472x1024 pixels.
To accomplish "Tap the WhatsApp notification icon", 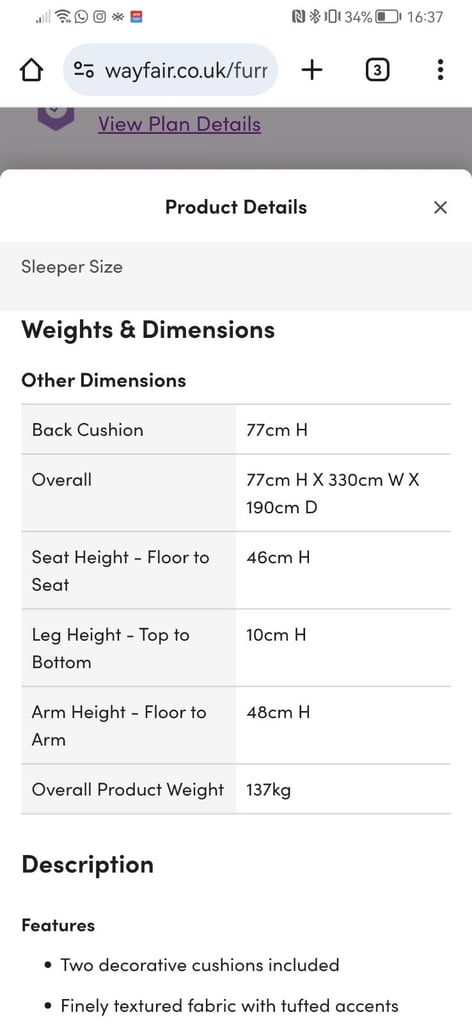I will [81, 17].
